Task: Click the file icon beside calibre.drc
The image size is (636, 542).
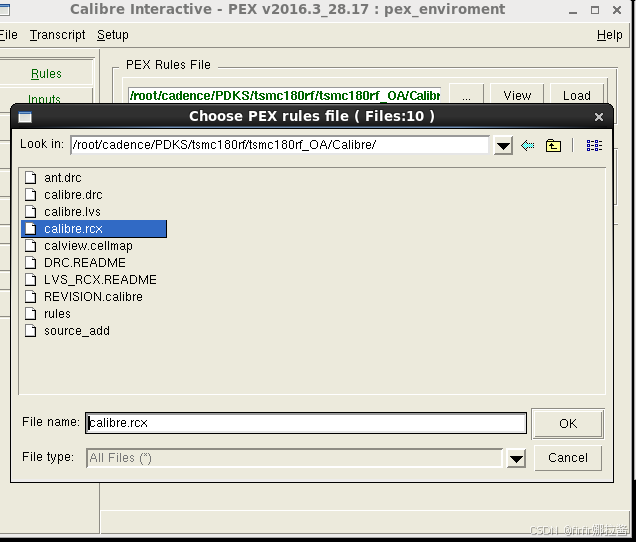Action: 30,195
